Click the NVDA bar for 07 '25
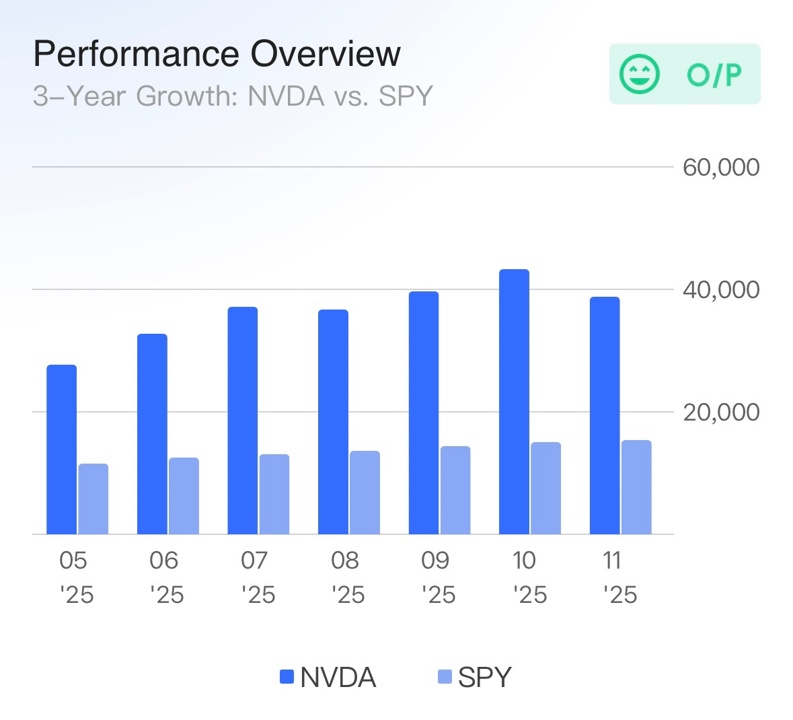793x720 pixels. pyautogui.click(x=243, y=420)
